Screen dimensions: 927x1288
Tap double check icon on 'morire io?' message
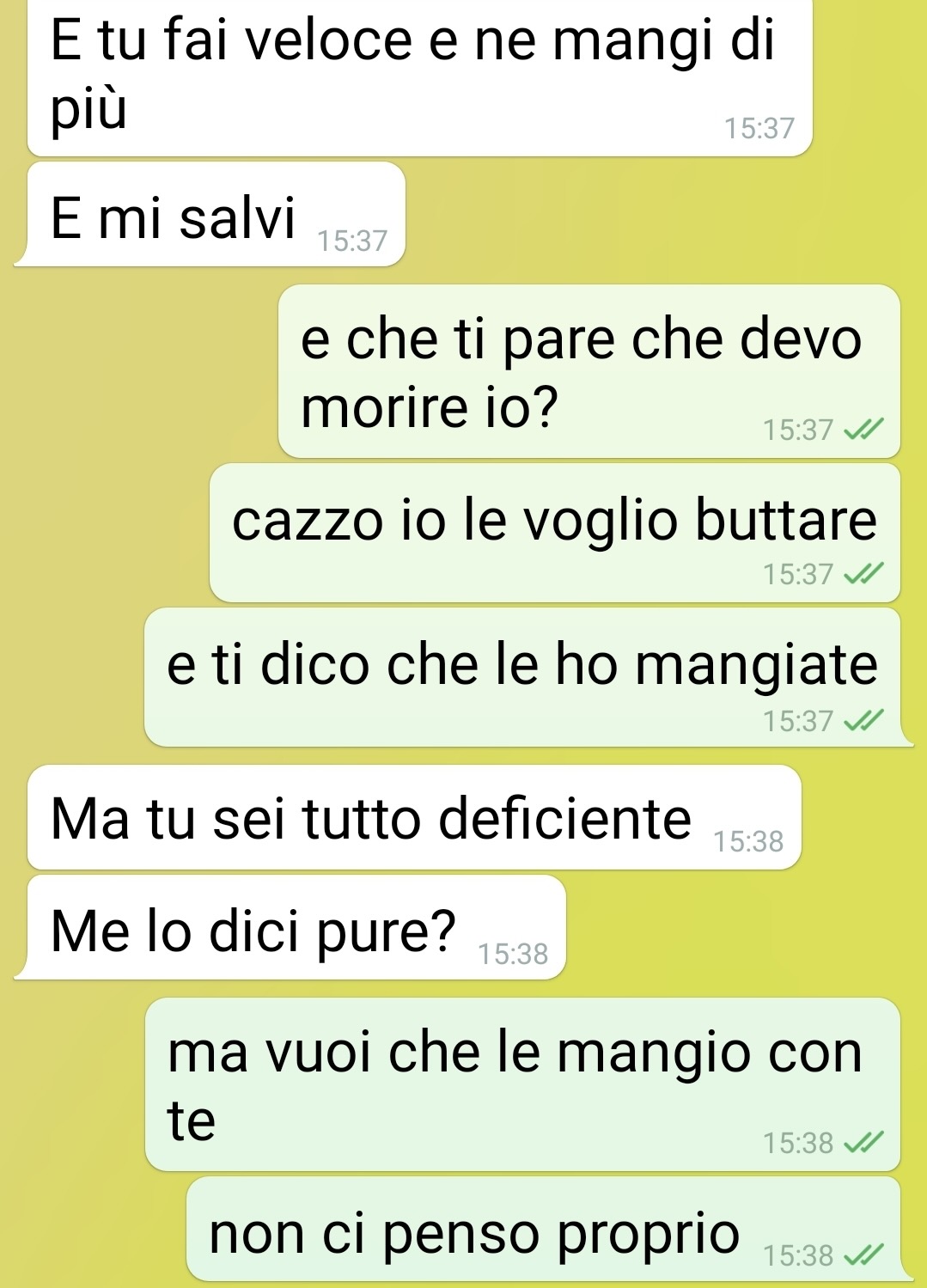coord(863,429)
